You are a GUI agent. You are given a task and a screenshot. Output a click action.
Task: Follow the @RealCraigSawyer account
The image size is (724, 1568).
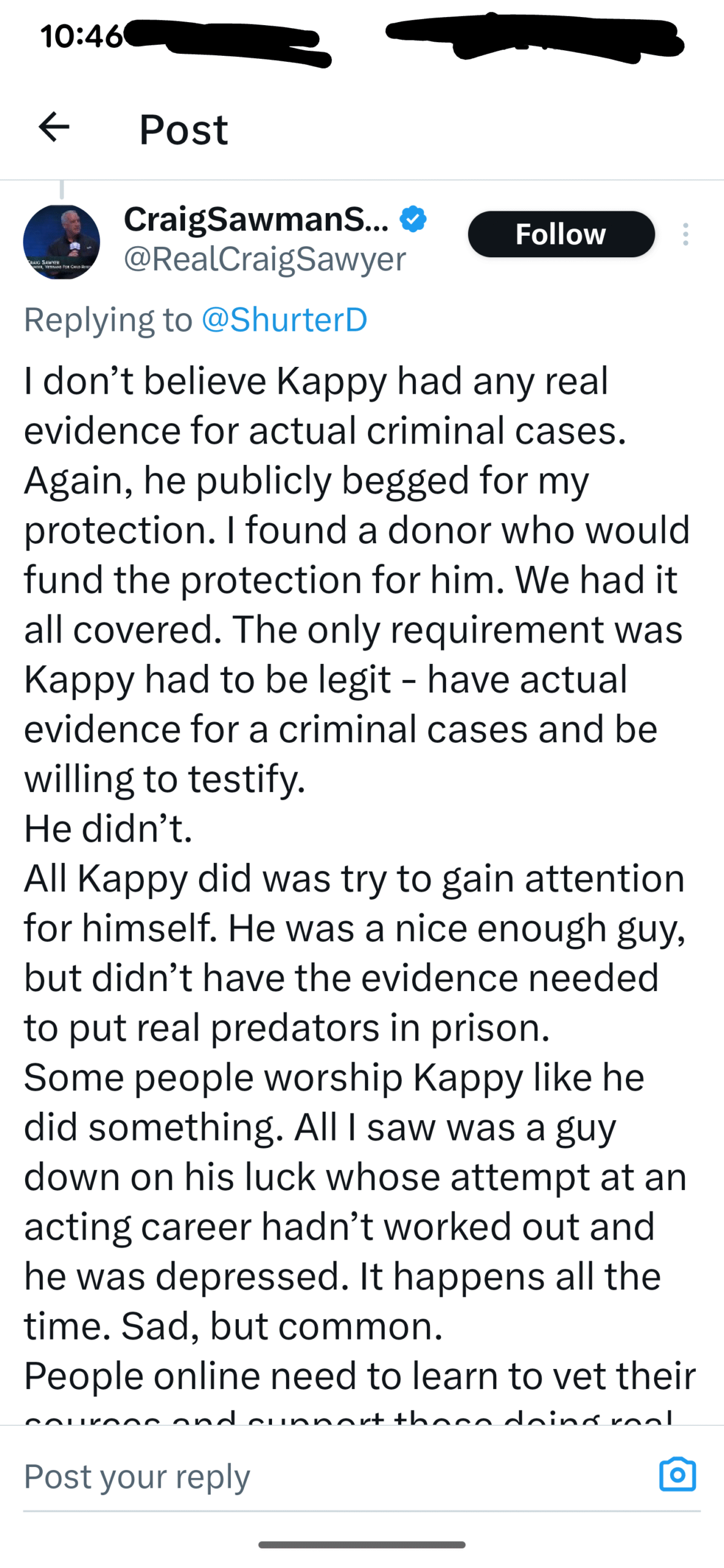561,234
